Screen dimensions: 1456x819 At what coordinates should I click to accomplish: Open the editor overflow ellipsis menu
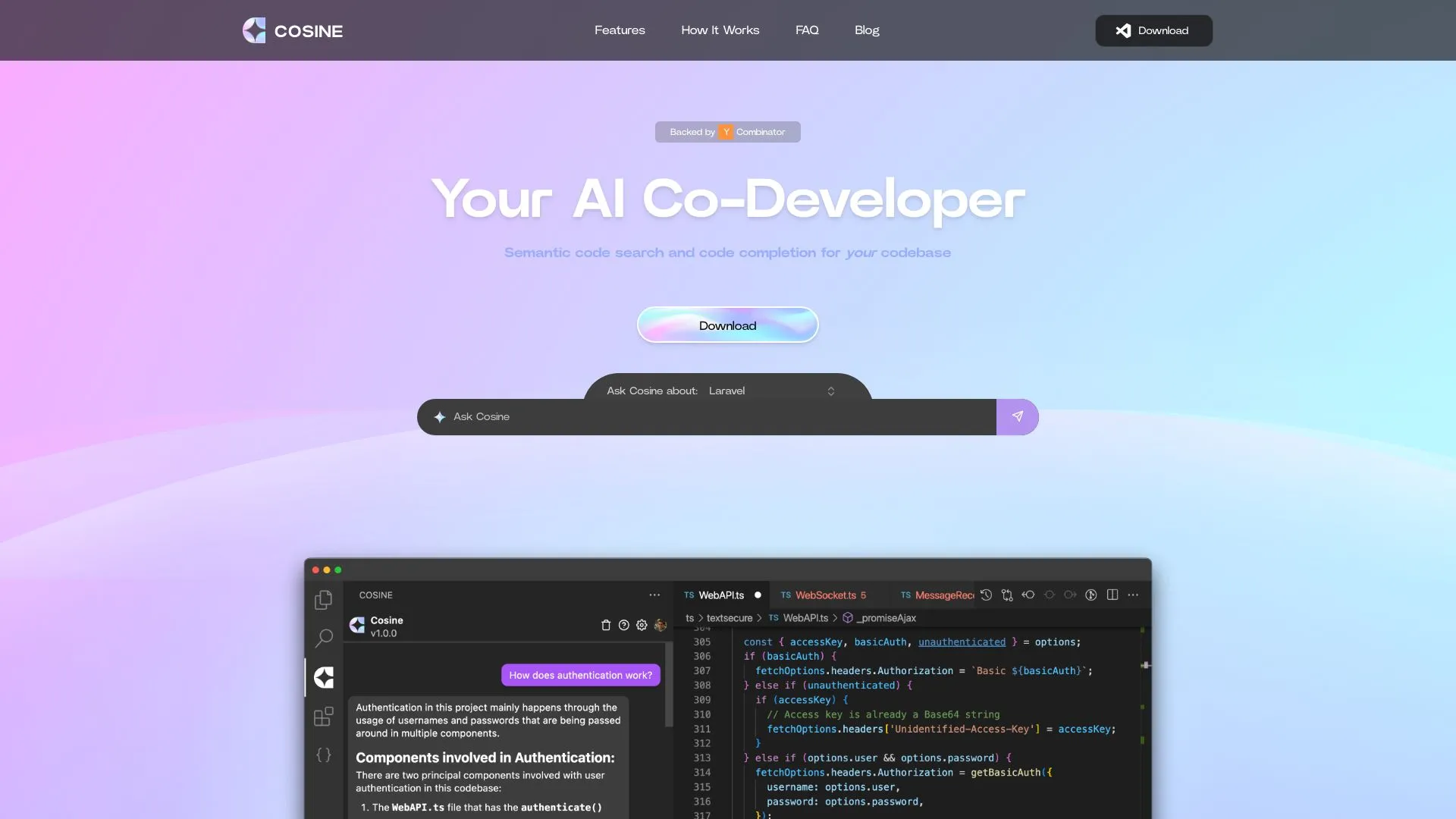tap(1132, 595)
